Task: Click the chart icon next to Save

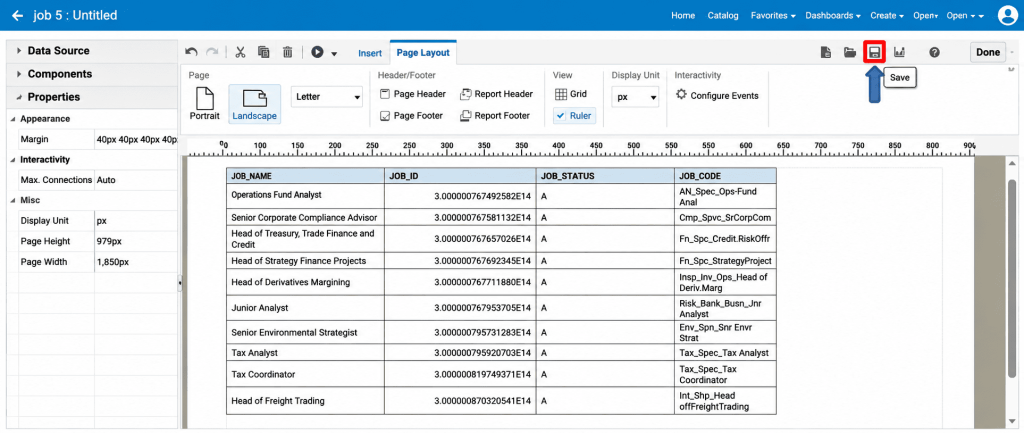Action: coord(899,52)
